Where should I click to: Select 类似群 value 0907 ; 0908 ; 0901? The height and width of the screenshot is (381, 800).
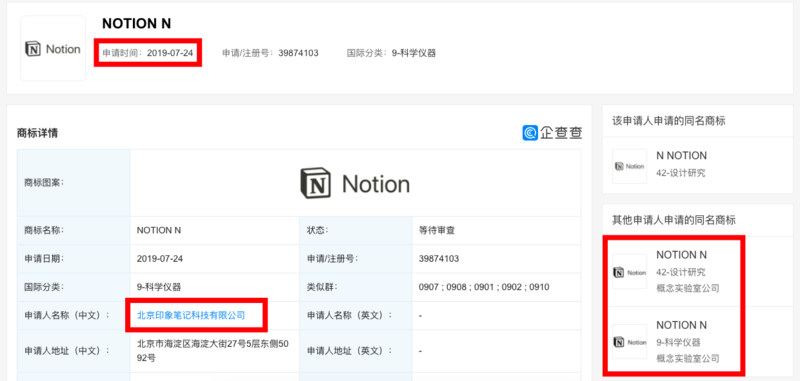pos(484,287)
